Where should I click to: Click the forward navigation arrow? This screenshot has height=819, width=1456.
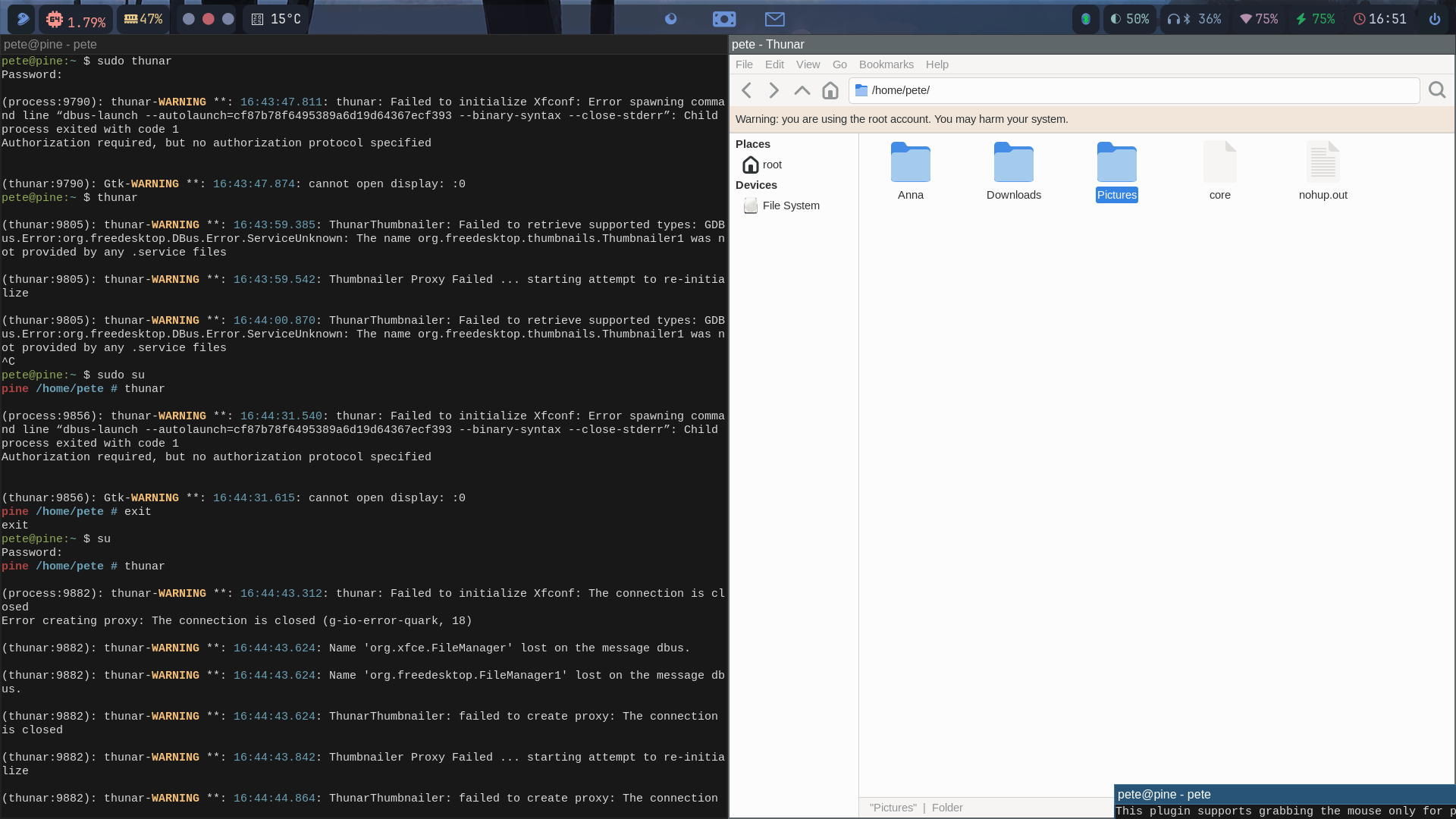pyautogui.click(x=773, y=91)
